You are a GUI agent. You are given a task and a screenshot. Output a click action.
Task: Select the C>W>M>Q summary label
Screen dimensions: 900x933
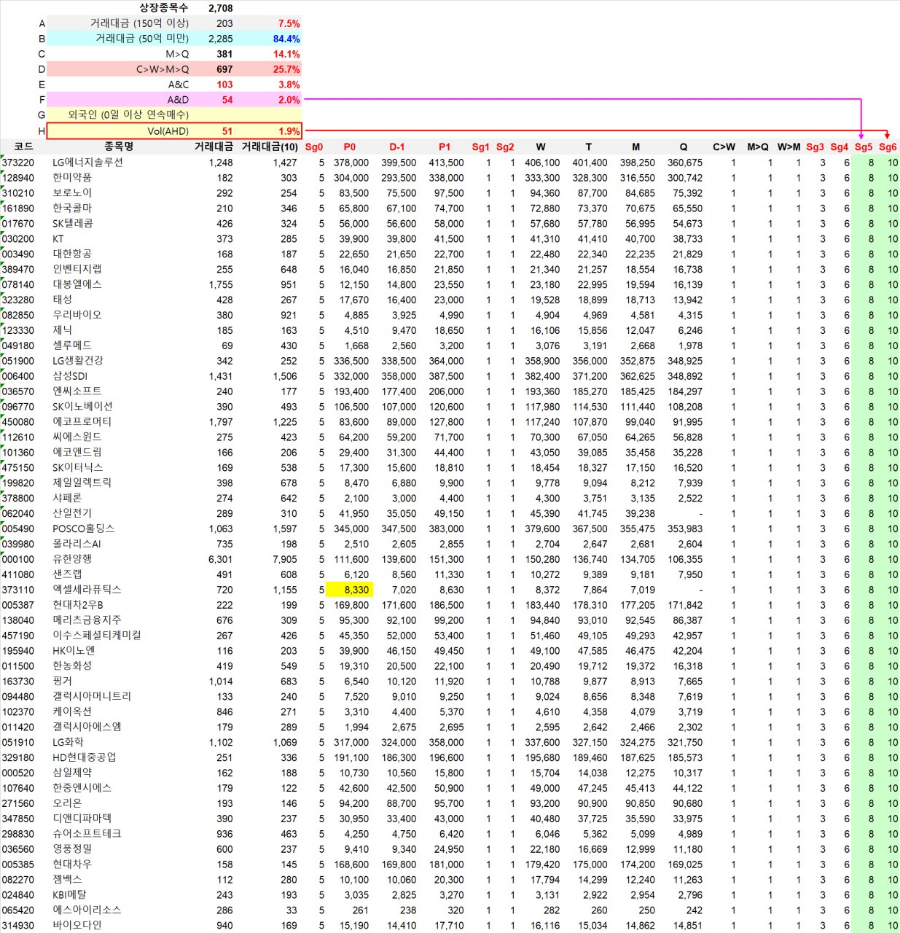click(162, 70)
